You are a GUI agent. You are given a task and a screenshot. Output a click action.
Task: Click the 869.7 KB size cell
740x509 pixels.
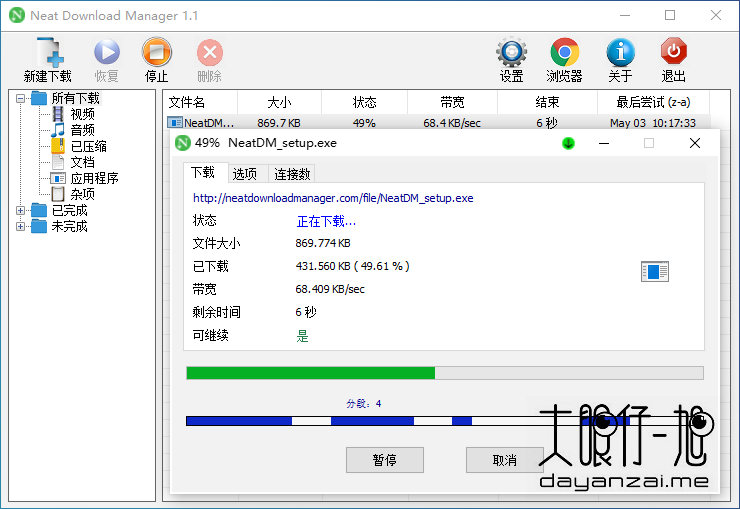click(279, 123)
